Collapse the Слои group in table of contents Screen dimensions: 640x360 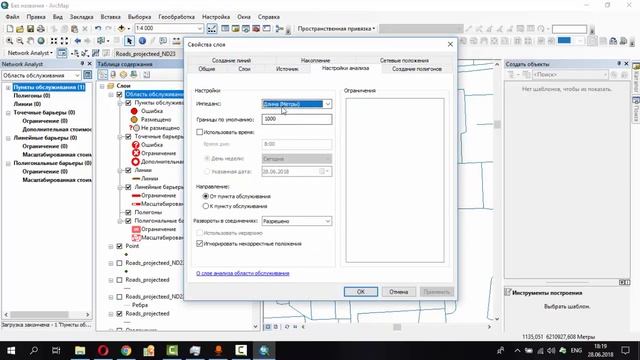102,86
